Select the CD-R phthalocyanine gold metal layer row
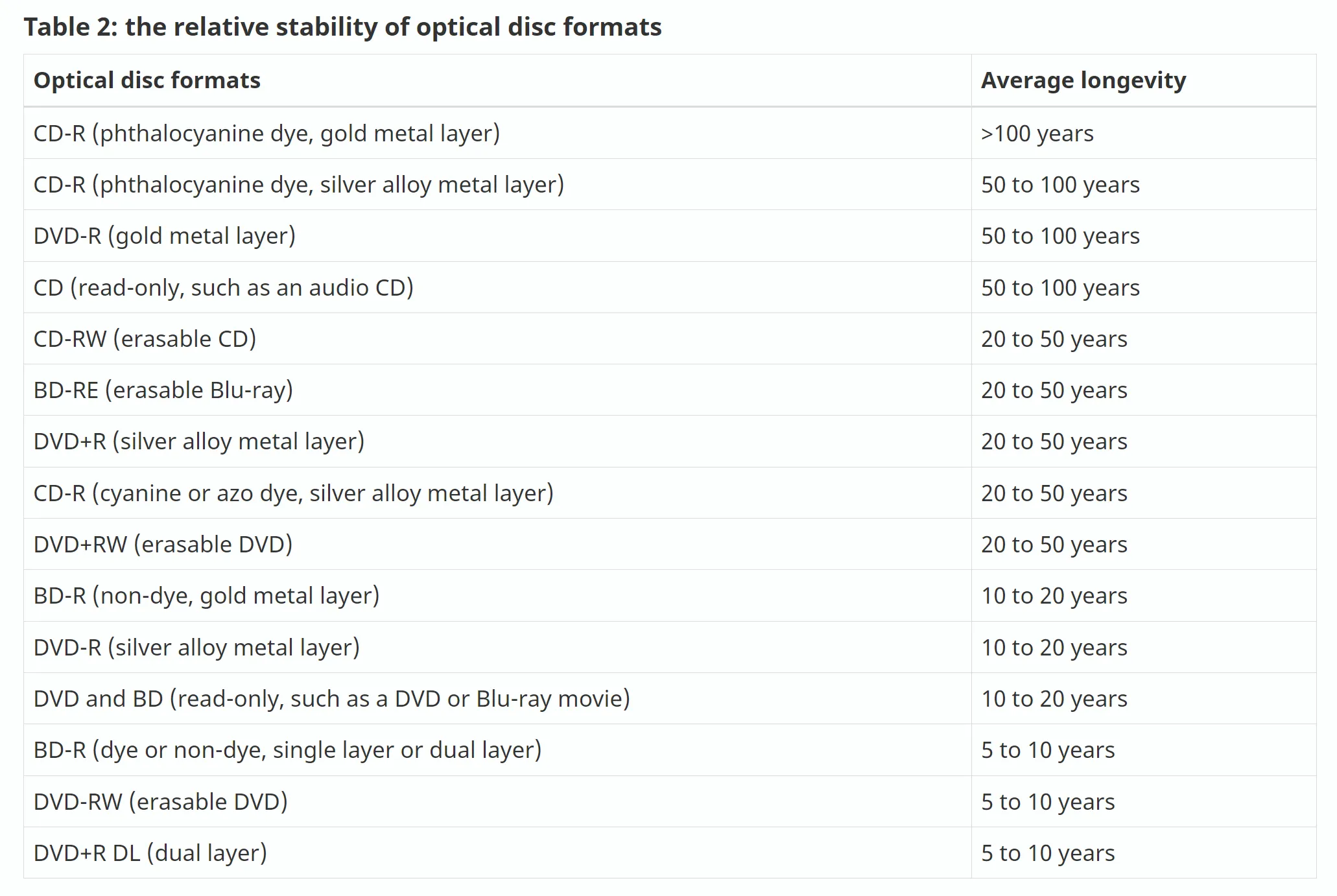The width and height of the screenshot is (1337, 896). click(x=266, y=134)
